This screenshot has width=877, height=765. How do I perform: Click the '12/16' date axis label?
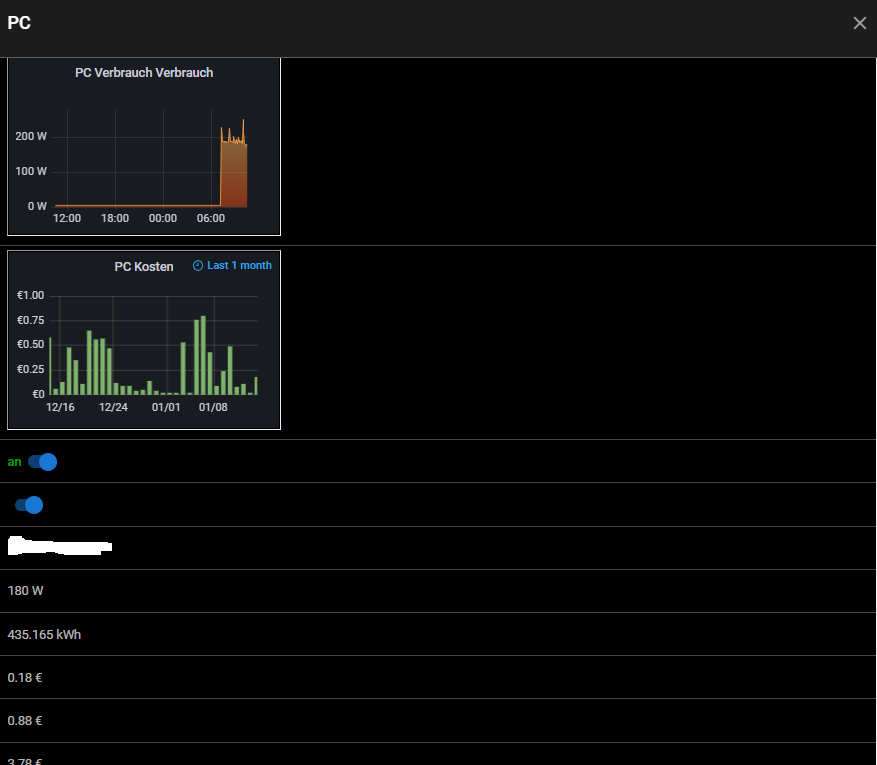pyautogui.click(x=60, y=407)
